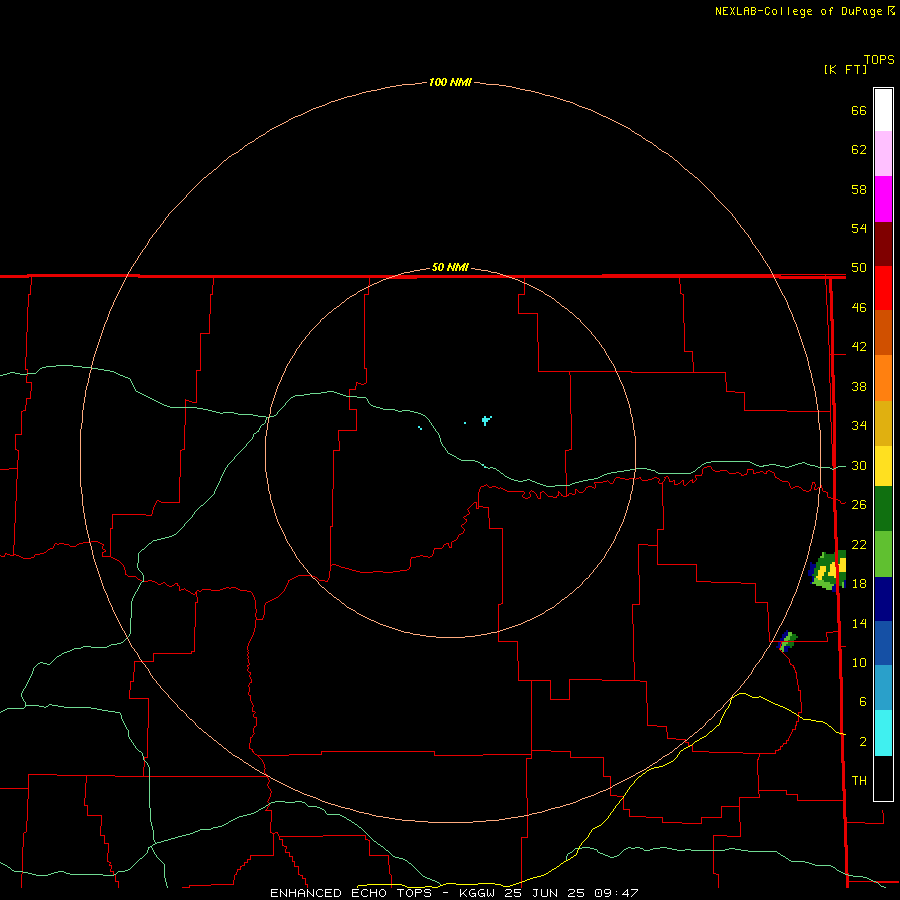
Task: Click the 62 legend value label
Action: click(859, 150)
